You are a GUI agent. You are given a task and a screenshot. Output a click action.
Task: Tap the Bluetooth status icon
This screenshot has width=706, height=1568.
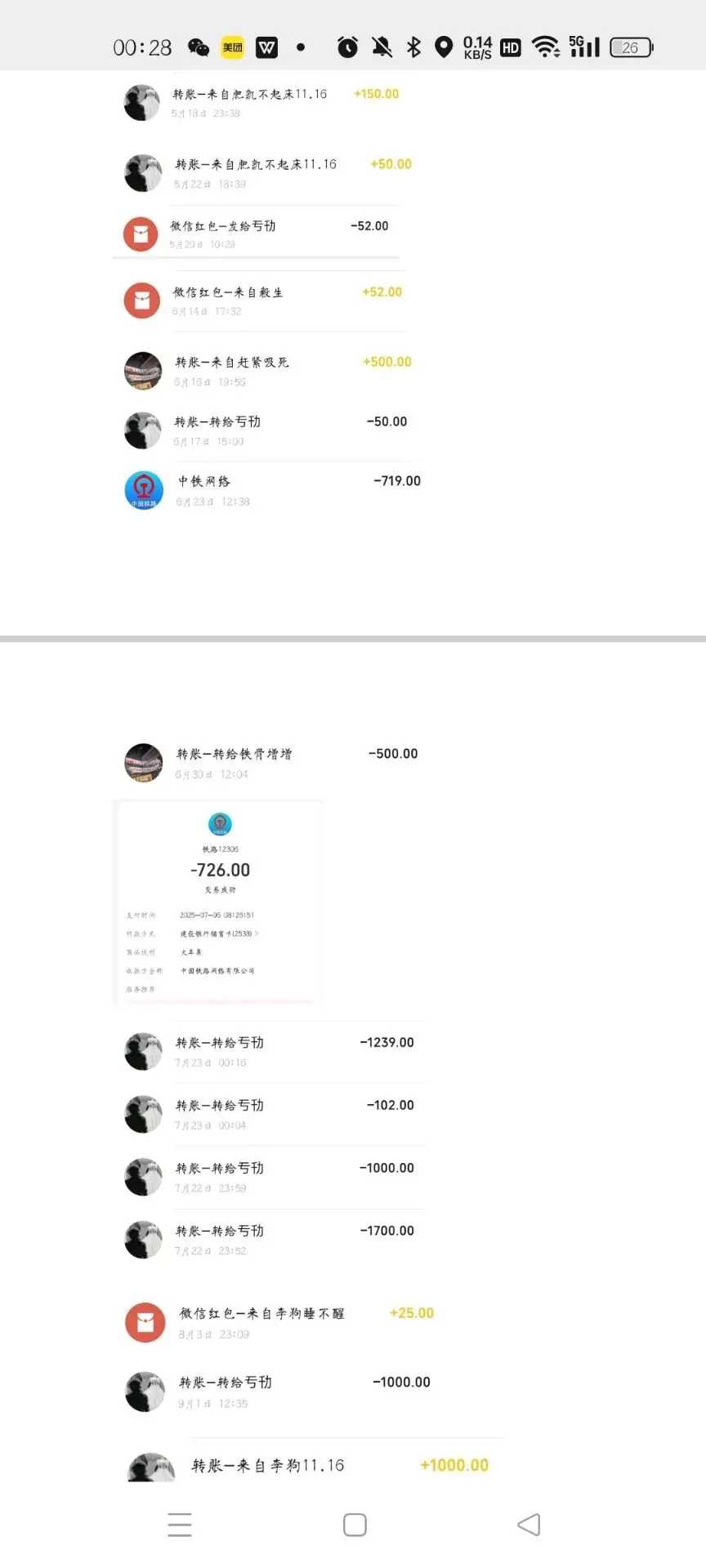[413, 47]
